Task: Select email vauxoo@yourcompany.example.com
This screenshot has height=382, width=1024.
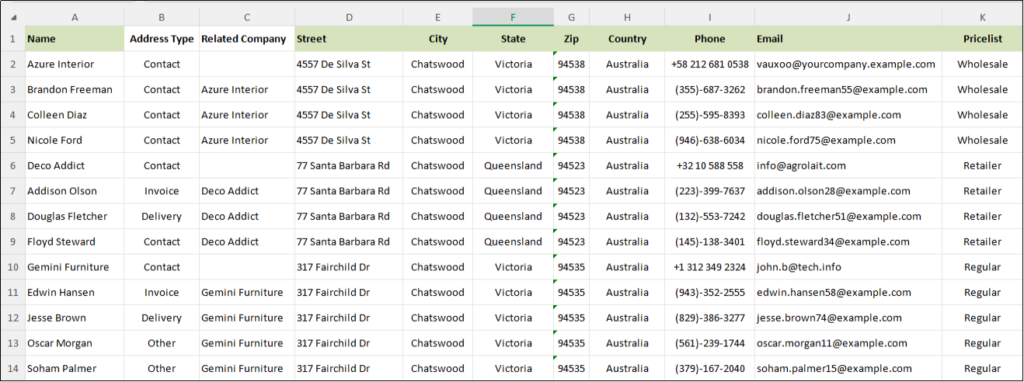Action: point(848,65)
